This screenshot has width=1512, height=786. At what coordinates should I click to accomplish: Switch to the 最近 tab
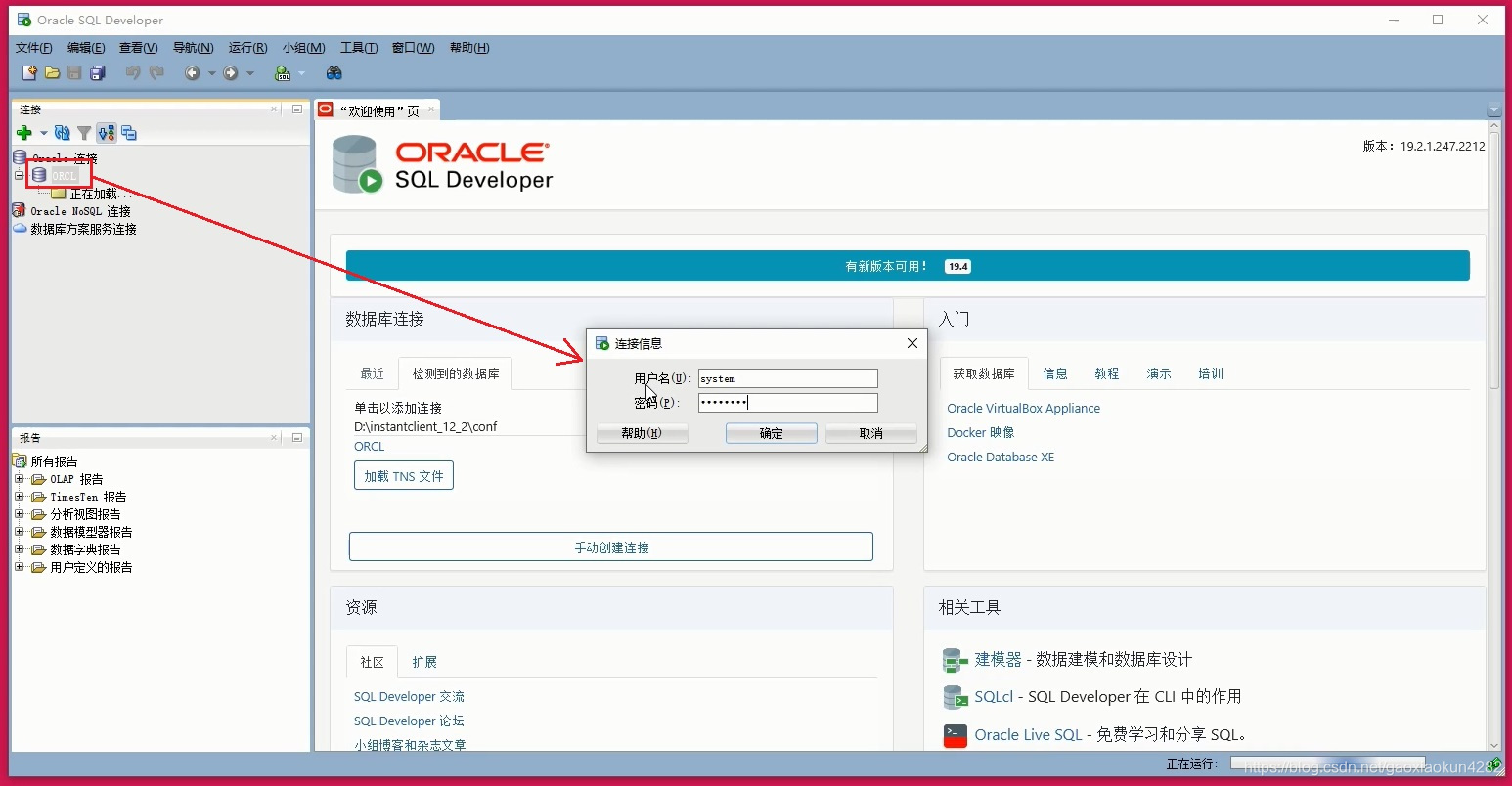[372, 373]
